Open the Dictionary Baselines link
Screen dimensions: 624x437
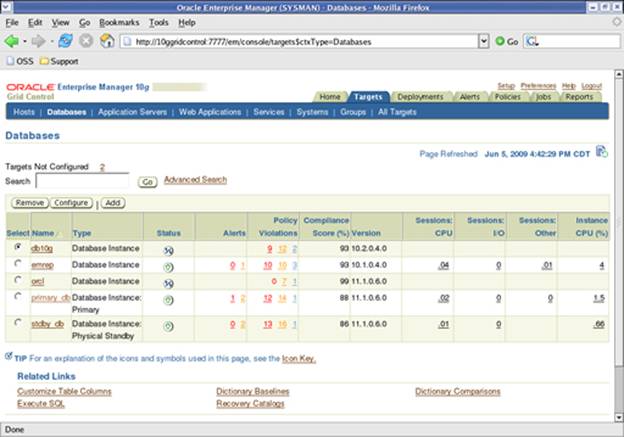pyautogui.click(x=253, y=392)
